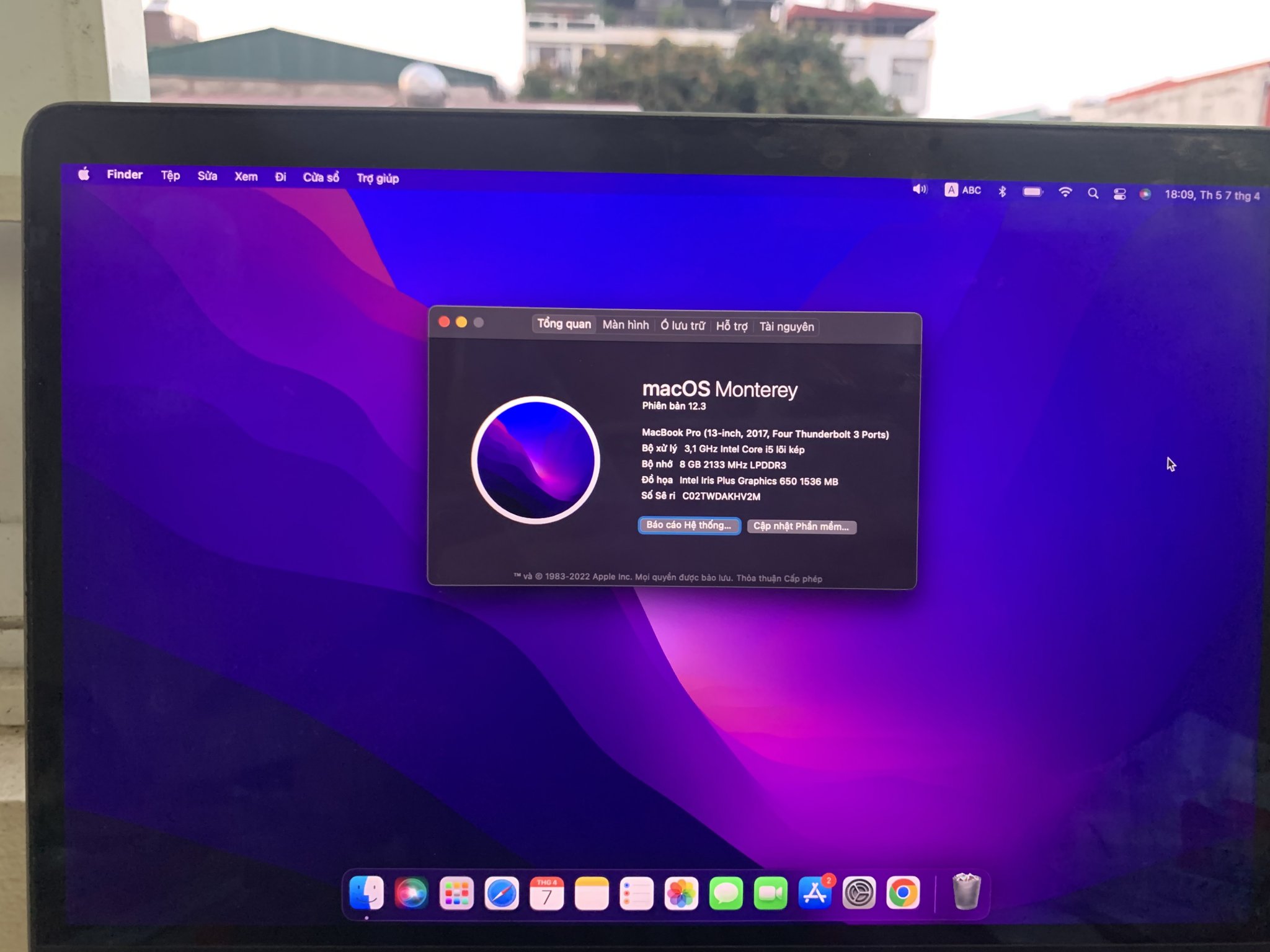Launch Google Chrome from the Dock
1270x952 pixels.
point(903,893)
